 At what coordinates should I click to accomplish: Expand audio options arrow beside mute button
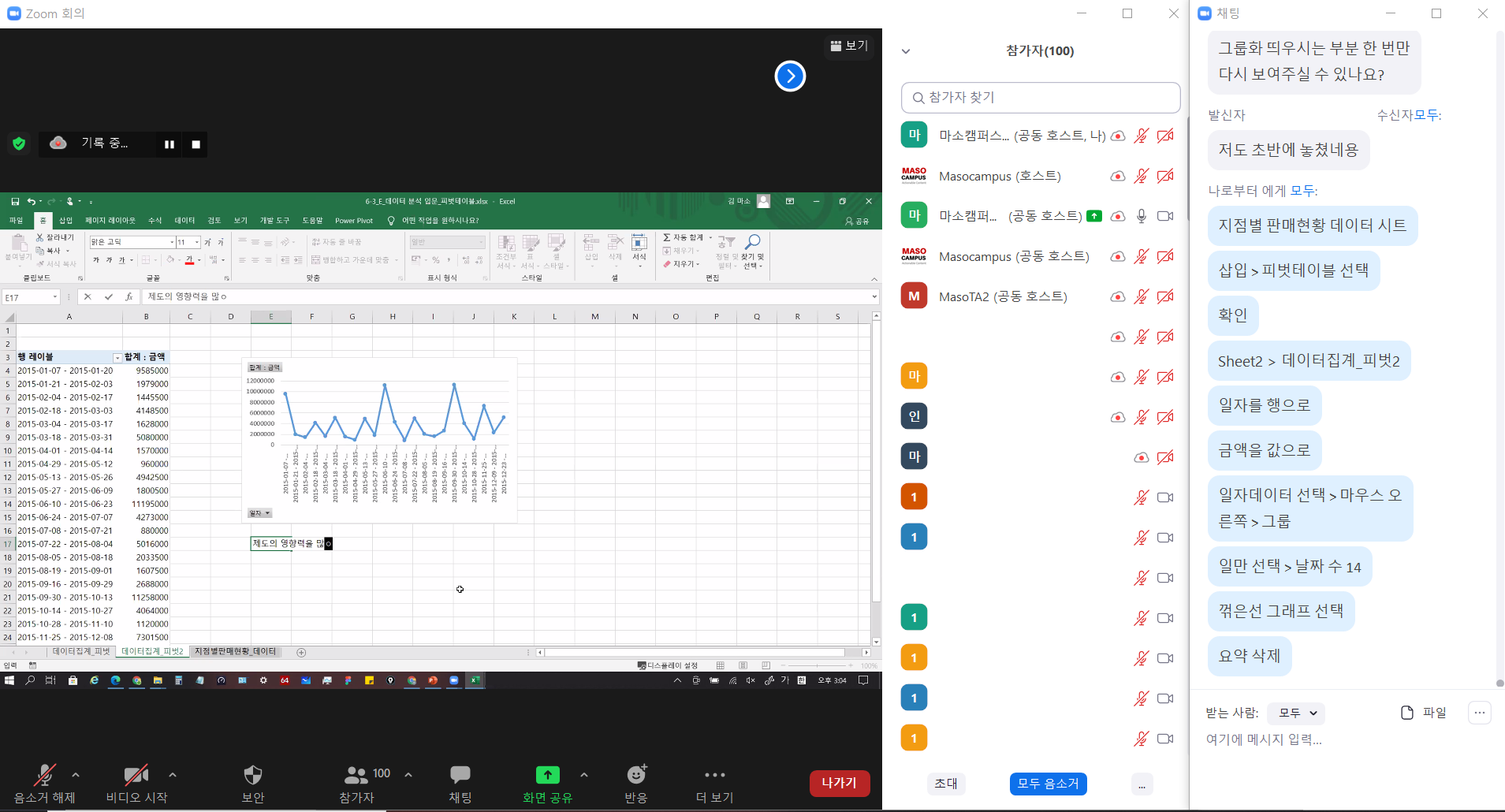76,775
